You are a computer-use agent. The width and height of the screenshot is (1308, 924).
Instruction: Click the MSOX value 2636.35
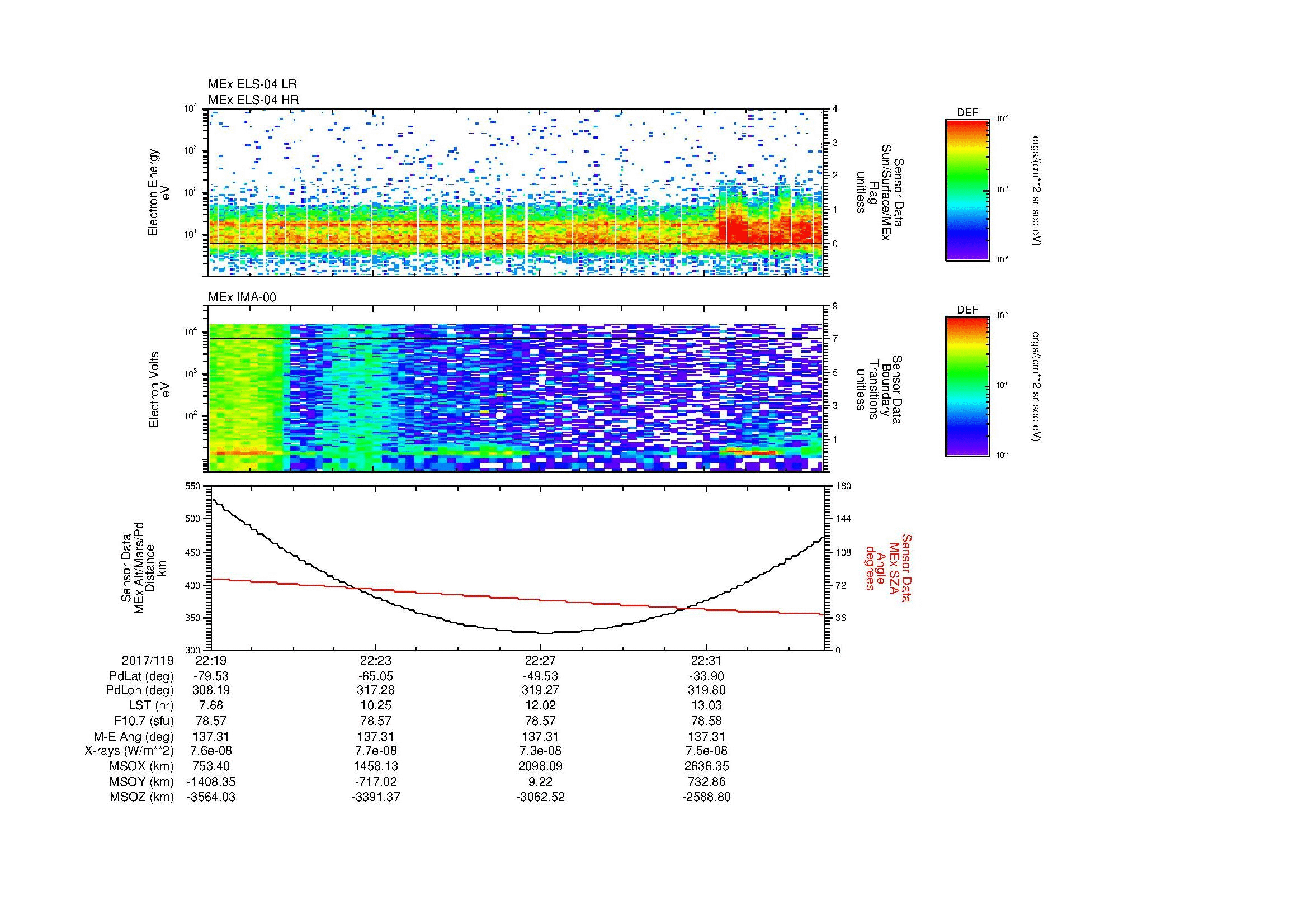click(x=706, y=766)
